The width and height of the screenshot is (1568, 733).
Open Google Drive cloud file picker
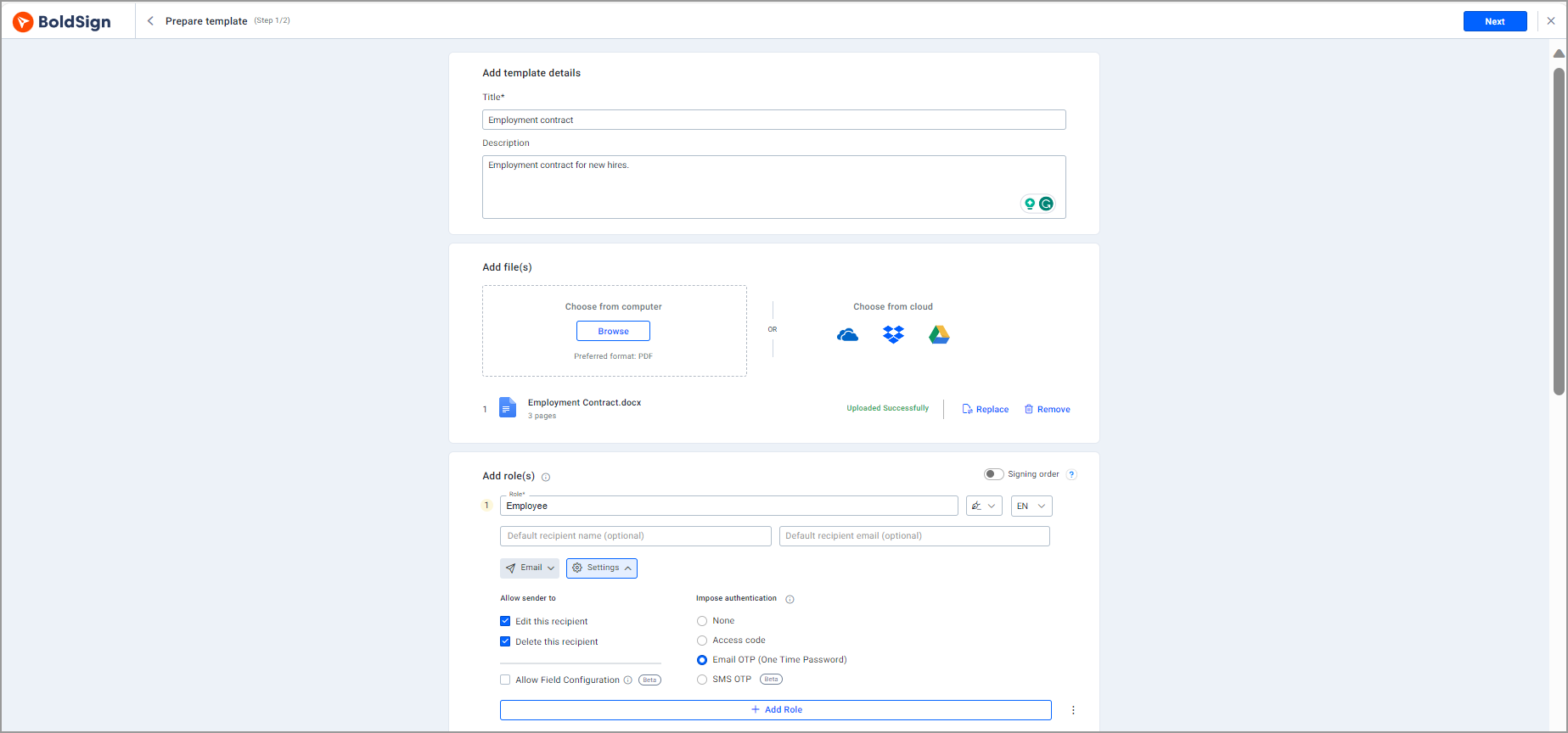pos(939,335)
